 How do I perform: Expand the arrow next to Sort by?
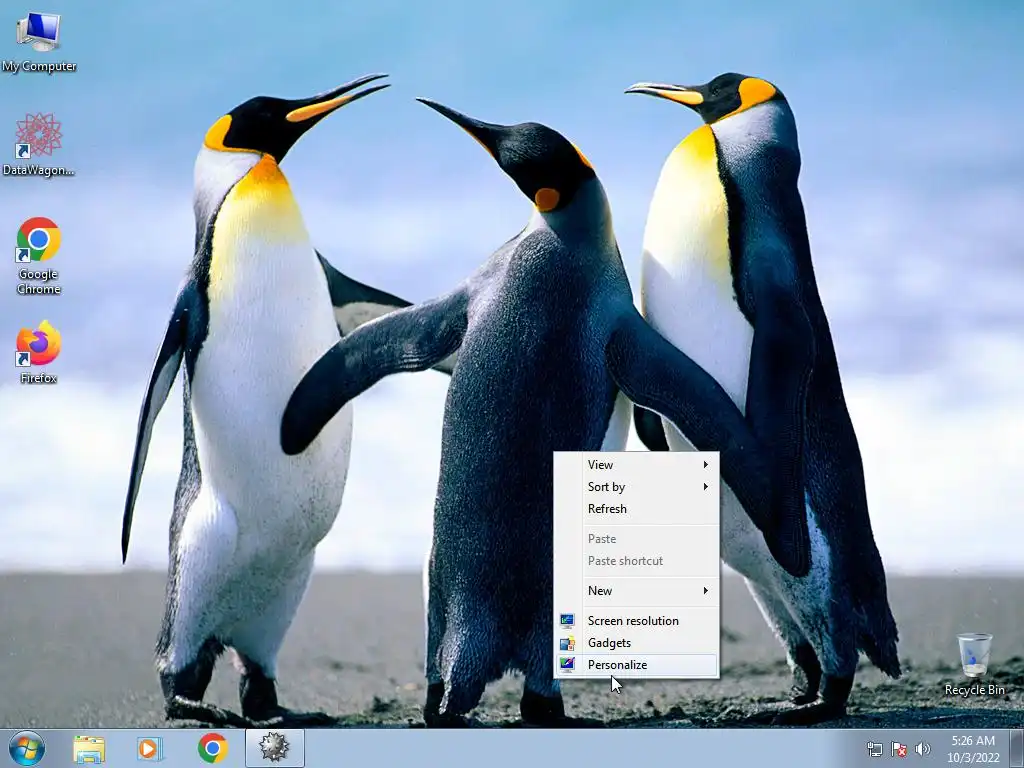click(705, 487)
